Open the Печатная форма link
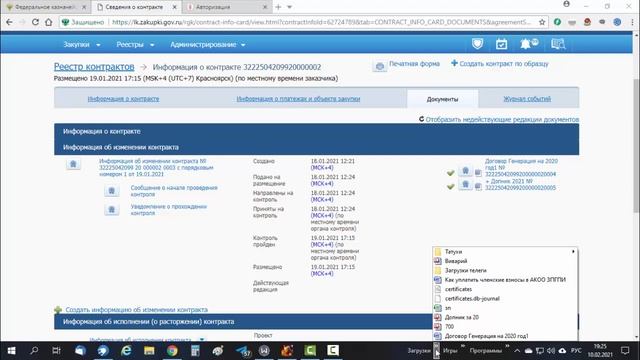This screenshot has width=640, height=360. (414, 64)
